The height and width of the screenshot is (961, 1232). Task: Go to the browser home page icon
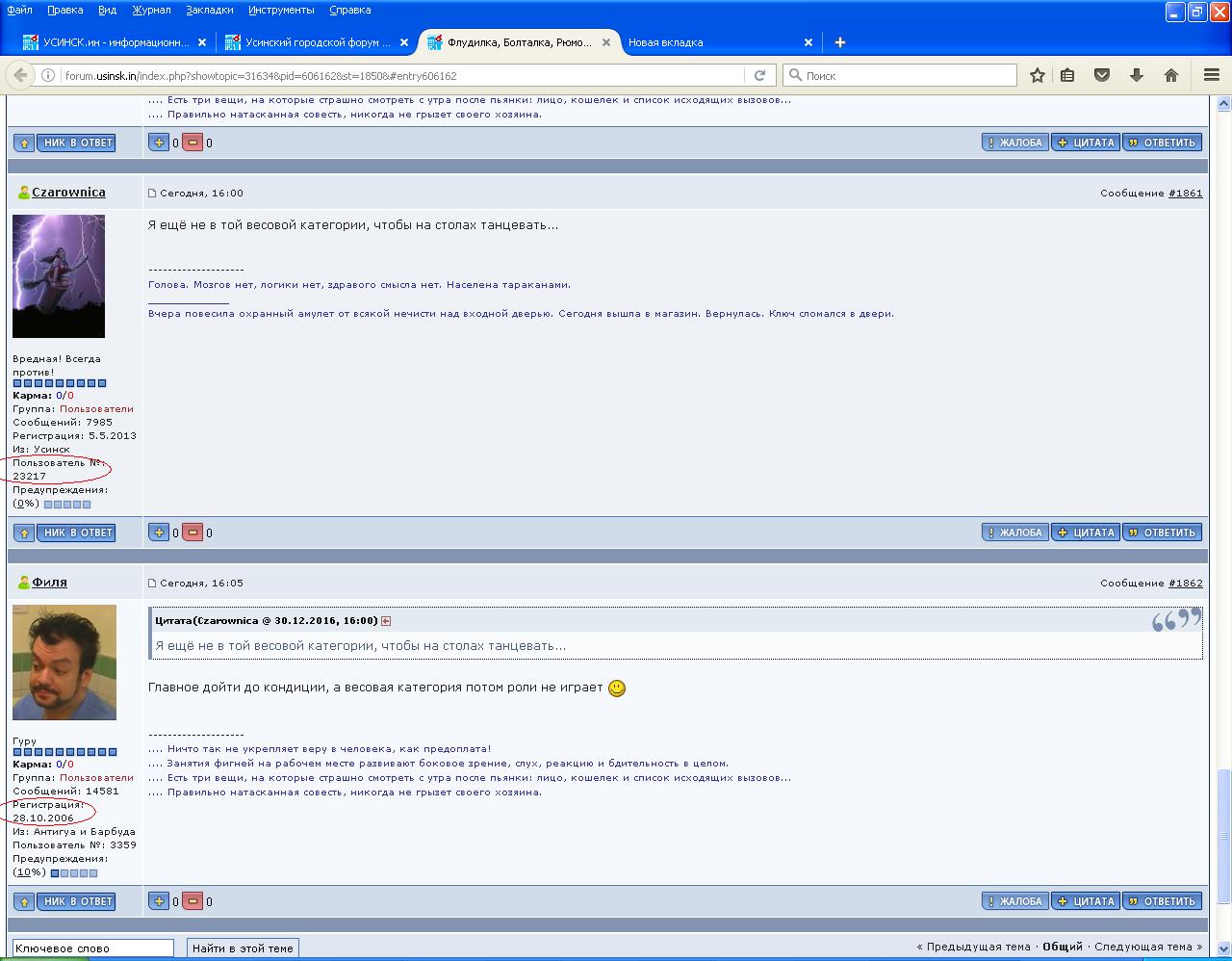coord(1170,75)
